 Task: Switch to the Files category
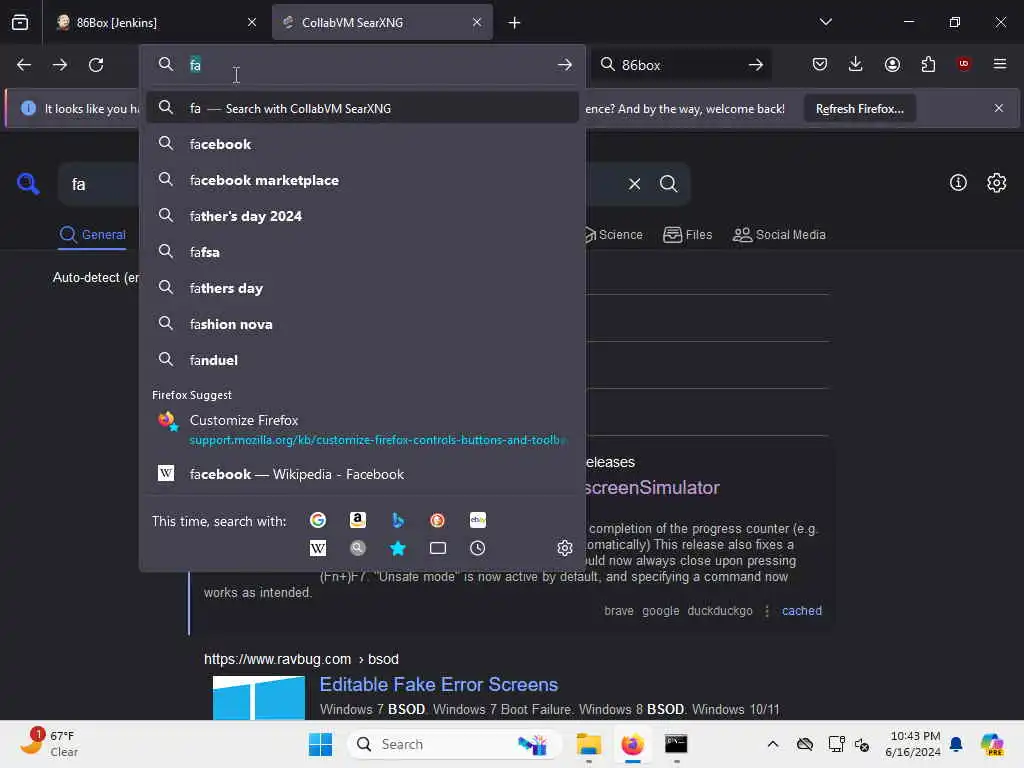click(x=688, y=234)
